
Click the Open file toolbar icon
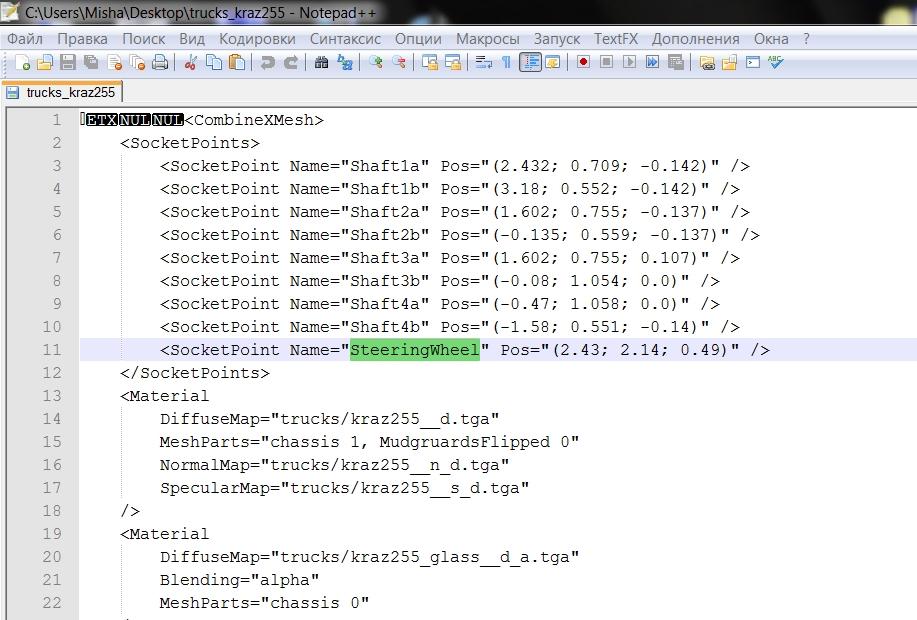45,62
